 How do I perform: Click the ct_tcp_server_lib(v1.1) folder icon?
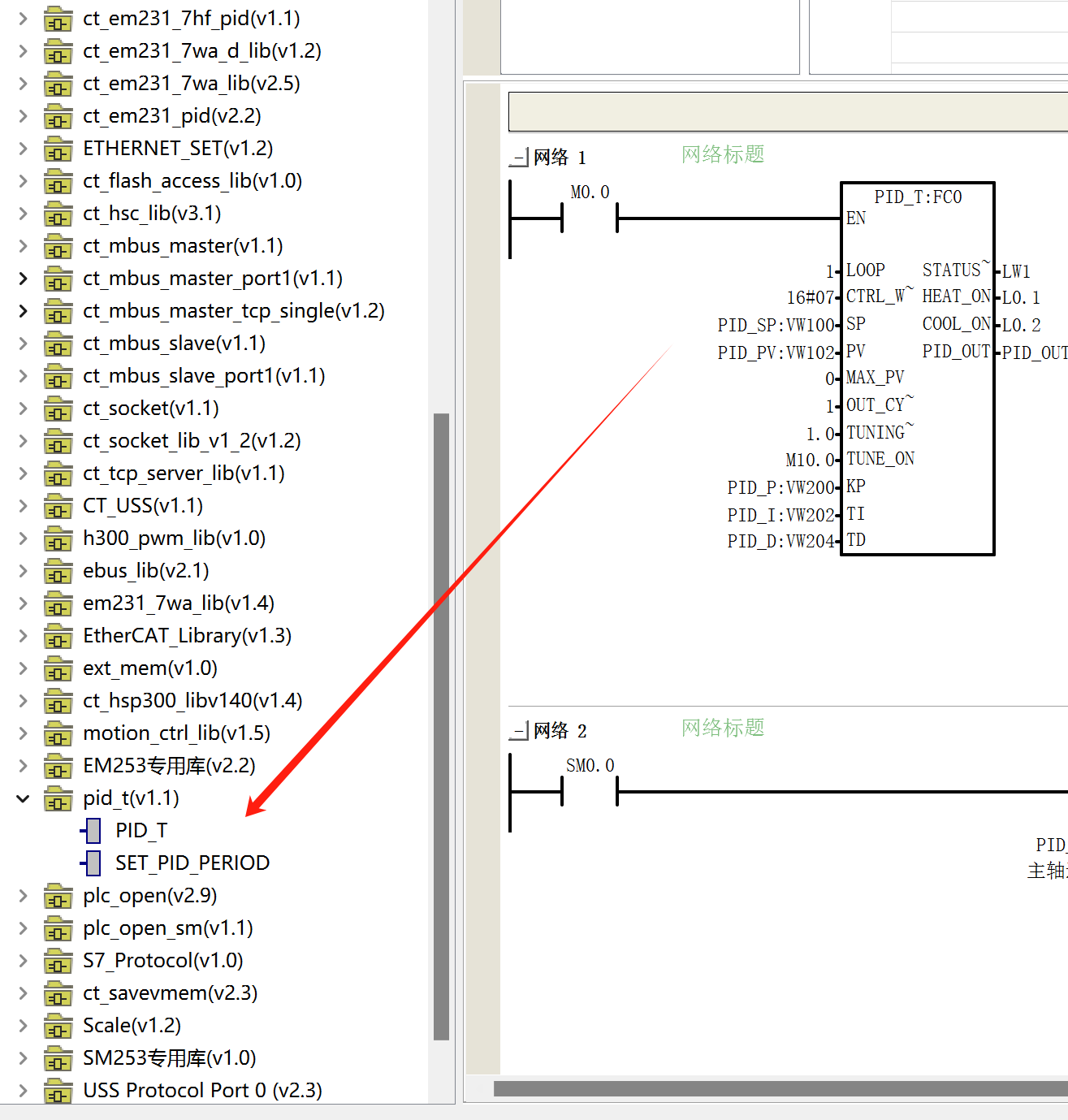[x=58, y=474]
